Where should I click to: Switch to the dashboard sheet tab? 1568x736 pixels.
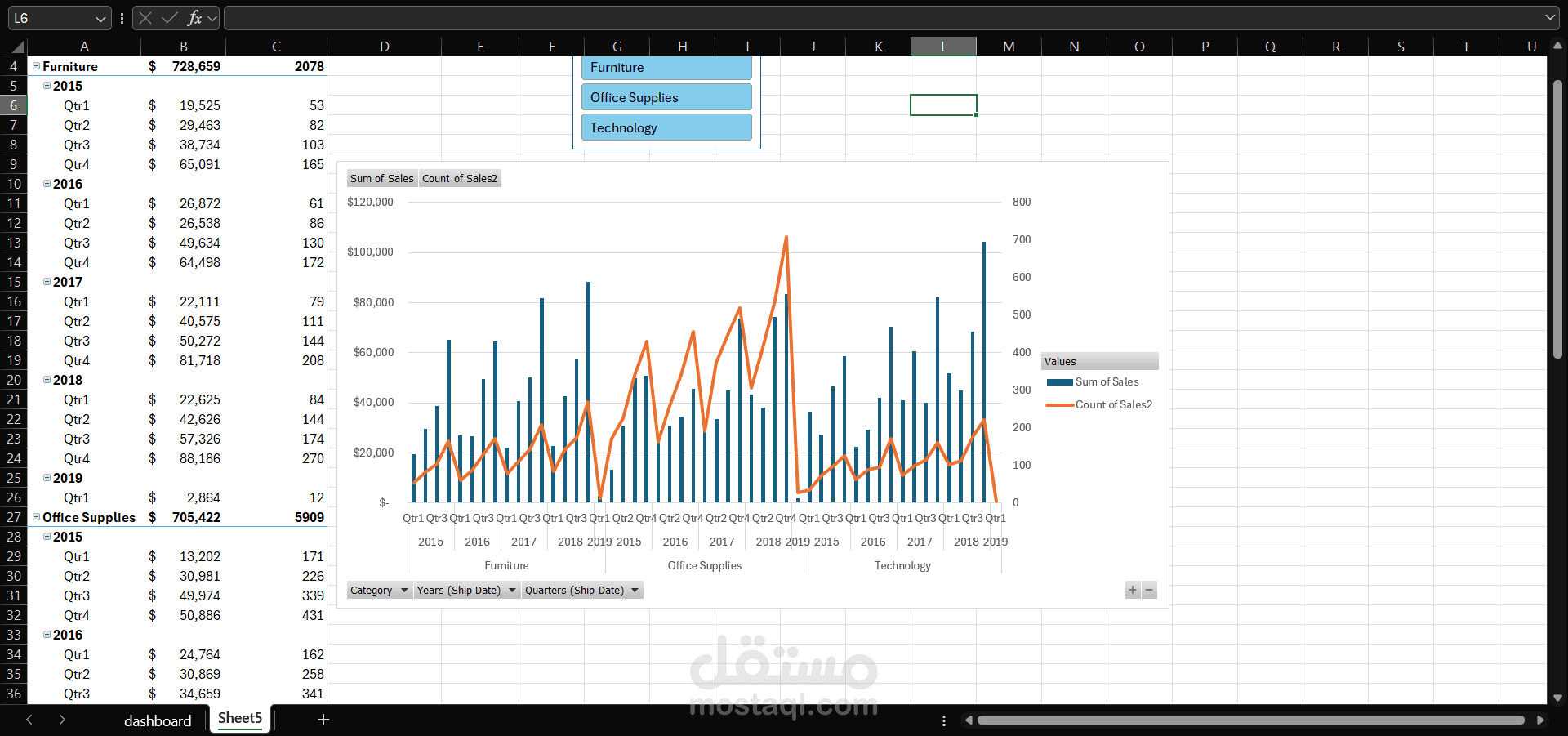[x=158, y=720]
